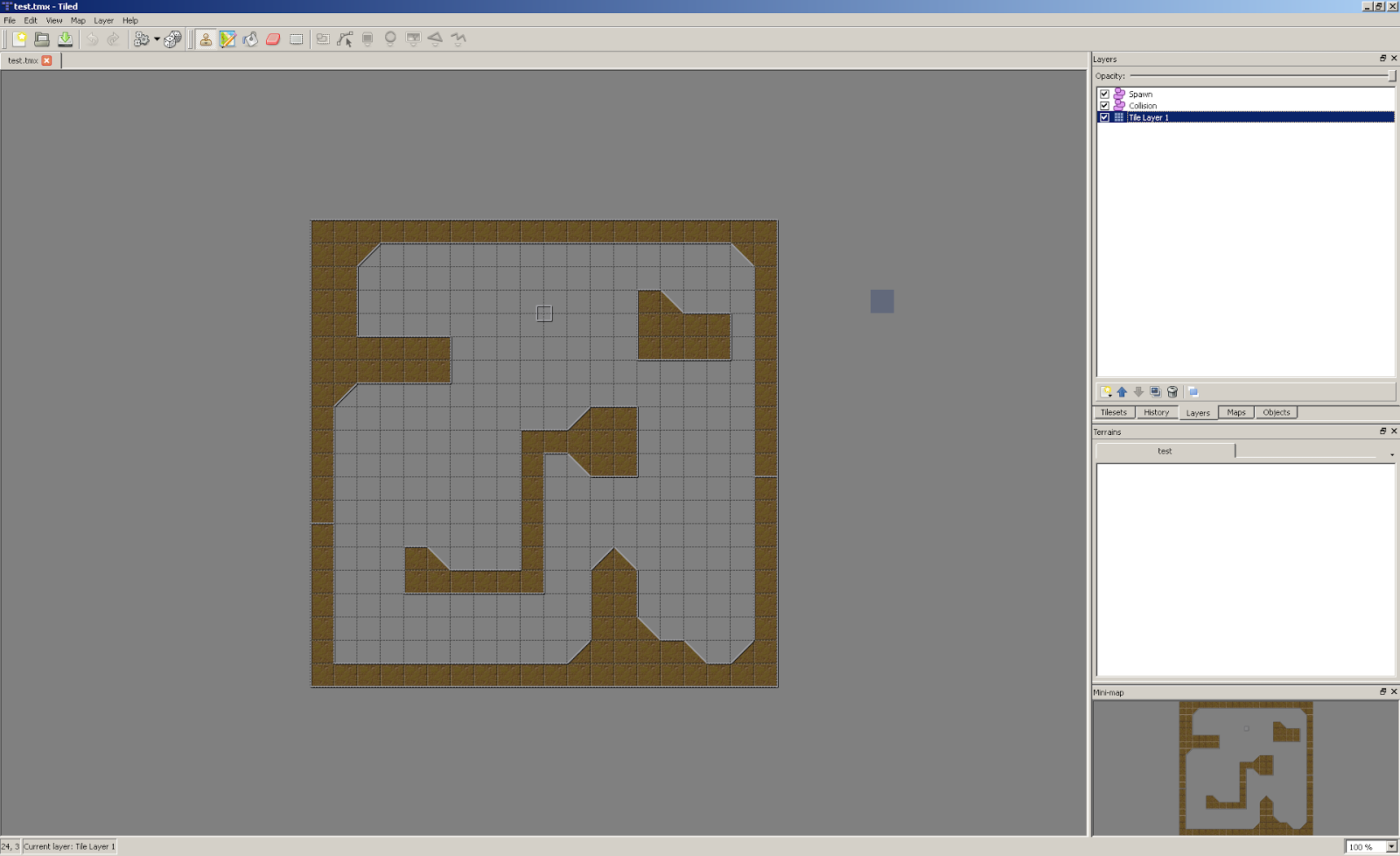Delete the selected layer using the trash icon

pyautogui.click(x=1172, y=391)
